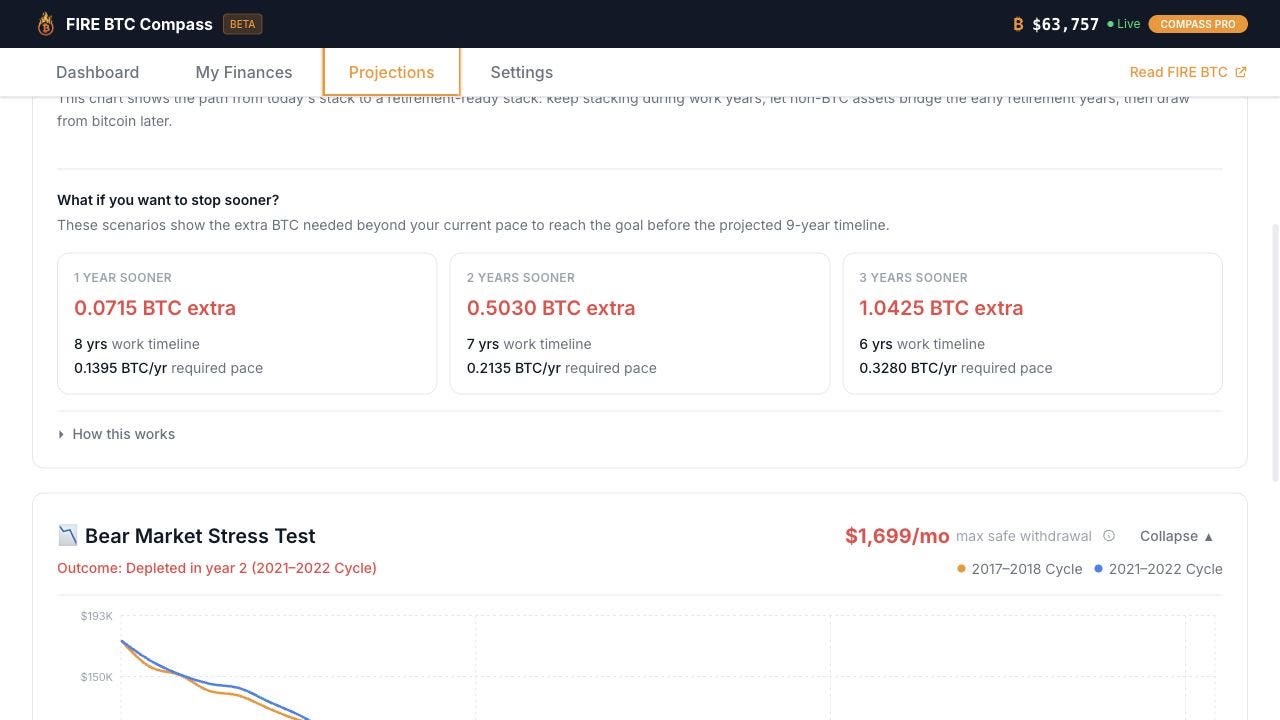
Task: Toggle the 2021–2022 Cycle legend series
Action: [x=1157, y=569]
